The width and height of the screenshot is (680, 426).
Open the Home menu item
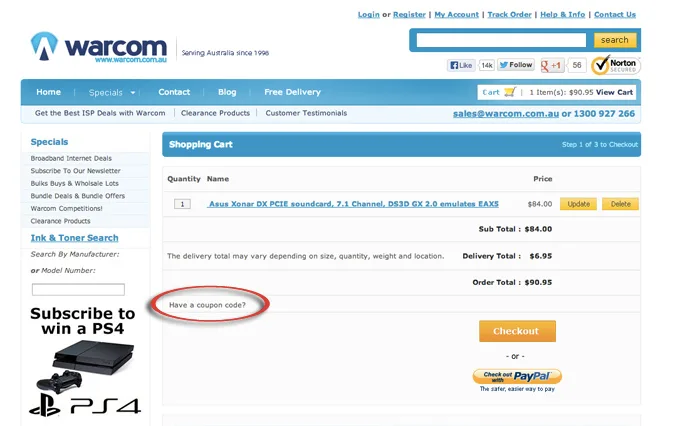click(49, 92)
